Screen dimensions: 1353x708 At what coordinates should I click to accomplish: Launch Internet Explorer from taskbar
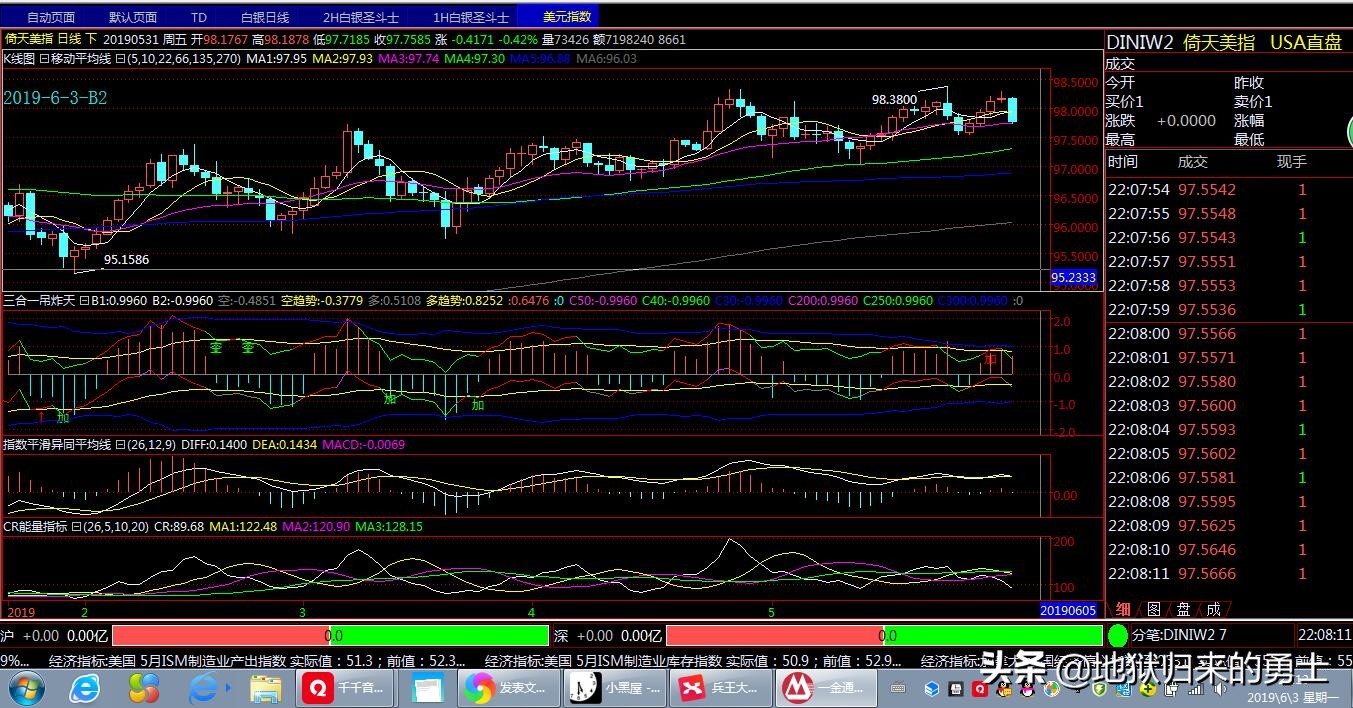pyautogui.click(x=85, y=688)
